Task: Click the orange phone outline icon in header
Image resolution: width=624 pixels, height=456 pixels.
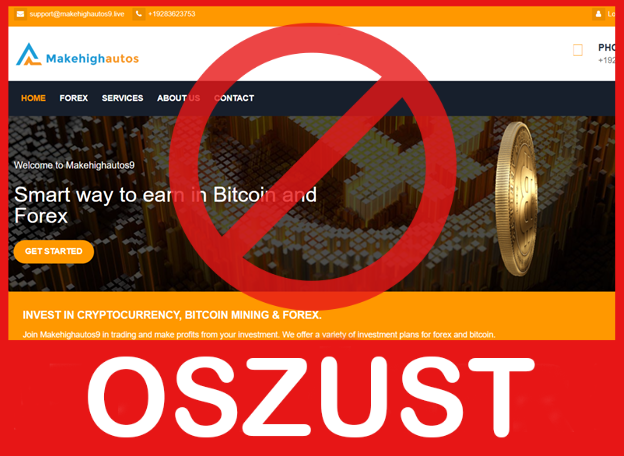Action: 578,50
